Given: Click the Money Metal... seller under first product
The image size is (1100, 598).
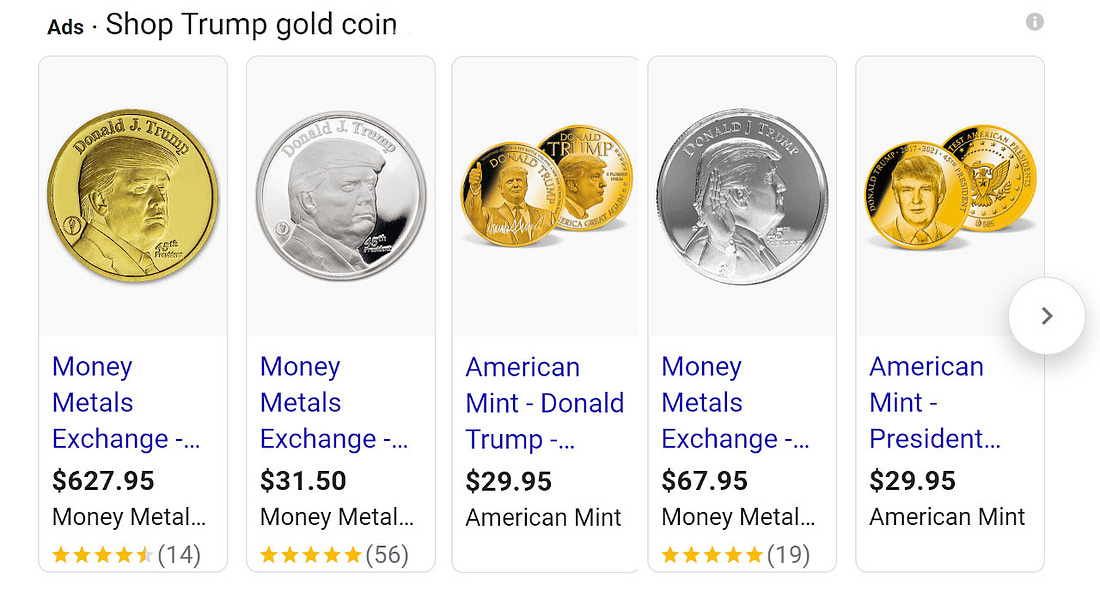Looking at the screenshot, I should click(129, 517).
